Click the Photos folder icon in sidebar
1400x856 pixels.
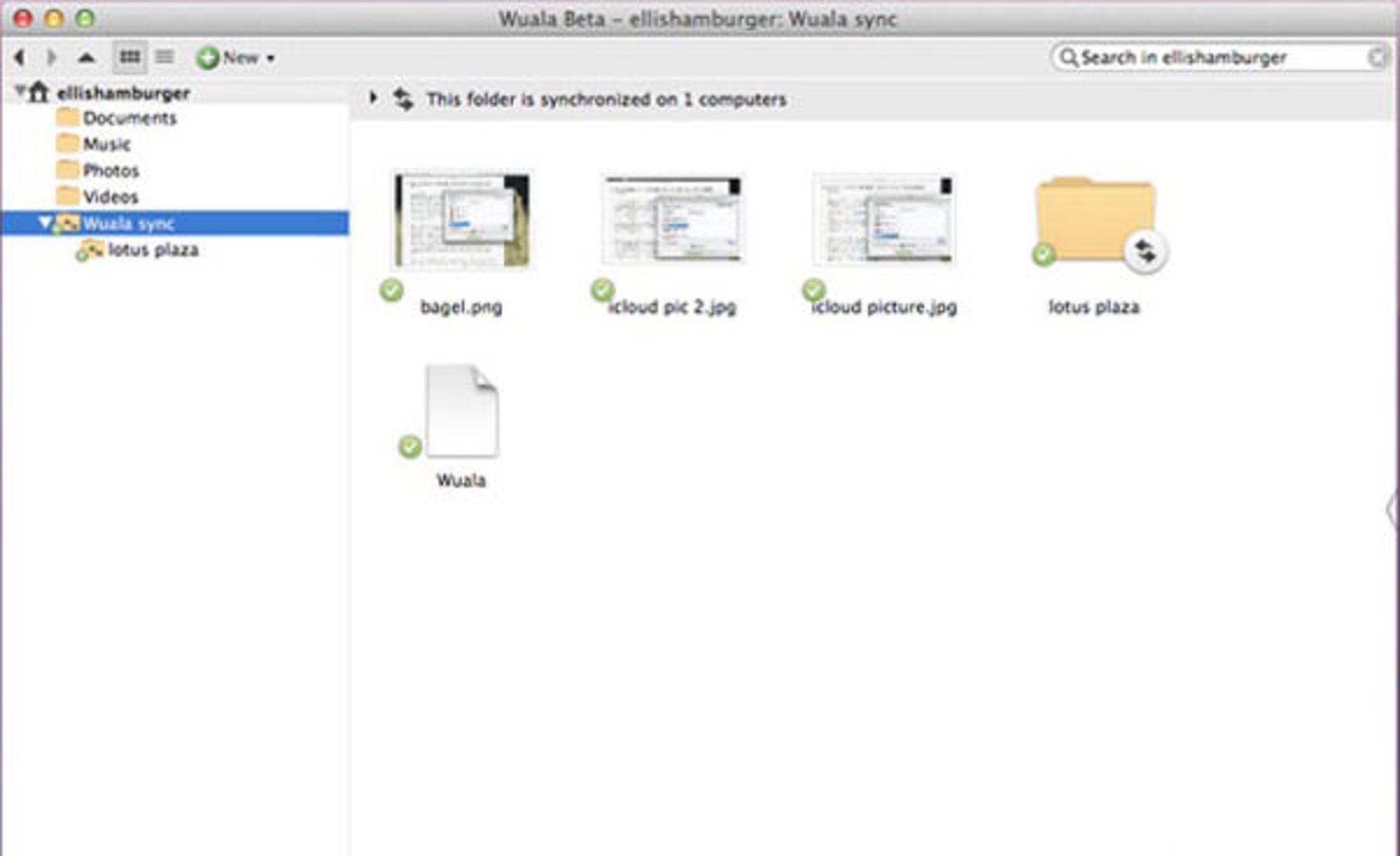(x=67, y=169)
